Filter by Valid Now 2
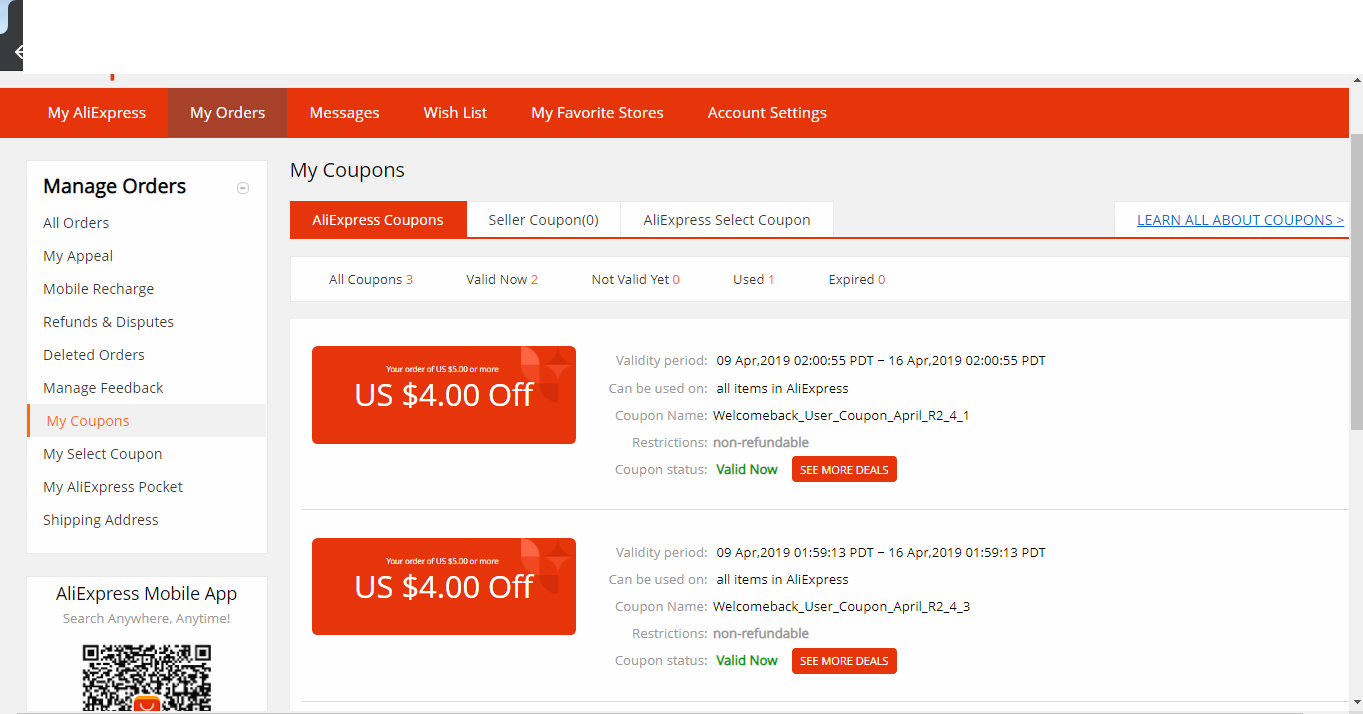This screenshot has height=714, width=1363. [502, 280]
